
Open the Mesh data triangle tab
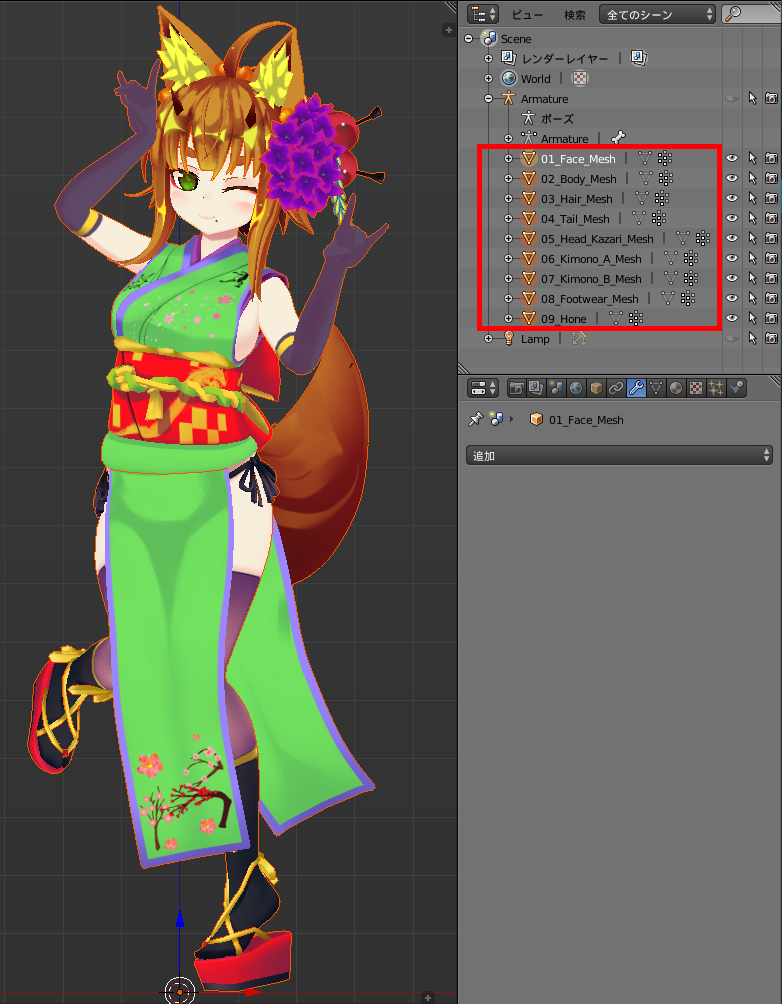pyautogui.click(x=655, y=388)
